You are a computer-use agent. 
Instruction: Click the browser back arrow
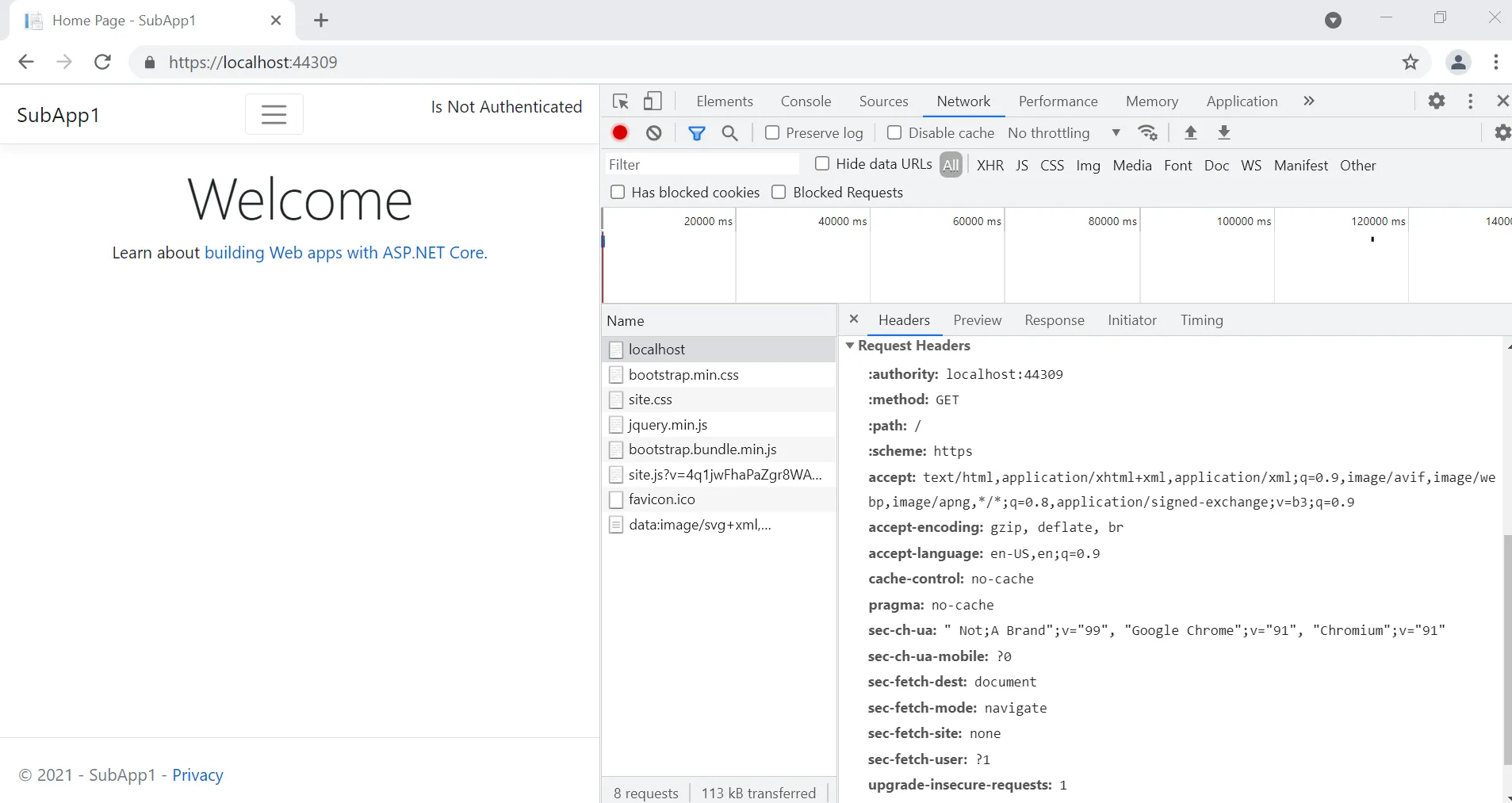point(26,62)
